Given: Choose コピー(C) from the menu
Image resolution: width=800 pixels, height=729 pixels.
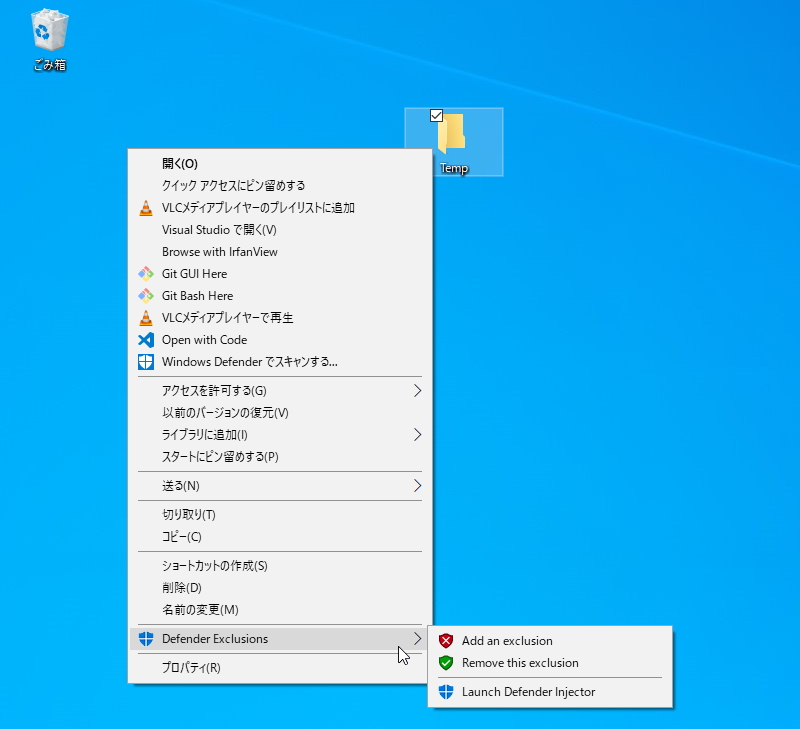Looking at the screenshot, I should pos(280,537).
